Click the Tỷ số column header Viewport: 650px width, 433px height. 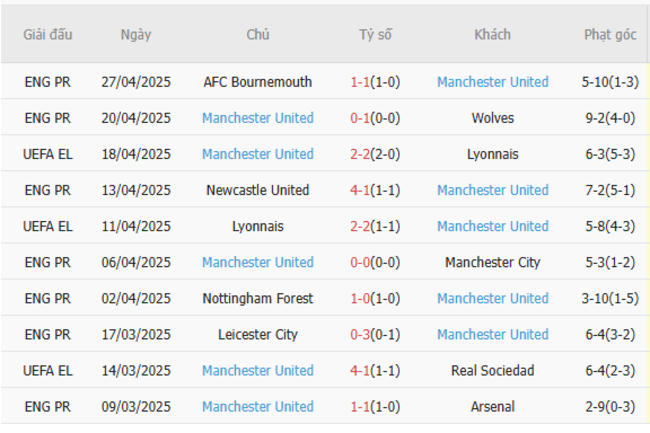(375, 35)
